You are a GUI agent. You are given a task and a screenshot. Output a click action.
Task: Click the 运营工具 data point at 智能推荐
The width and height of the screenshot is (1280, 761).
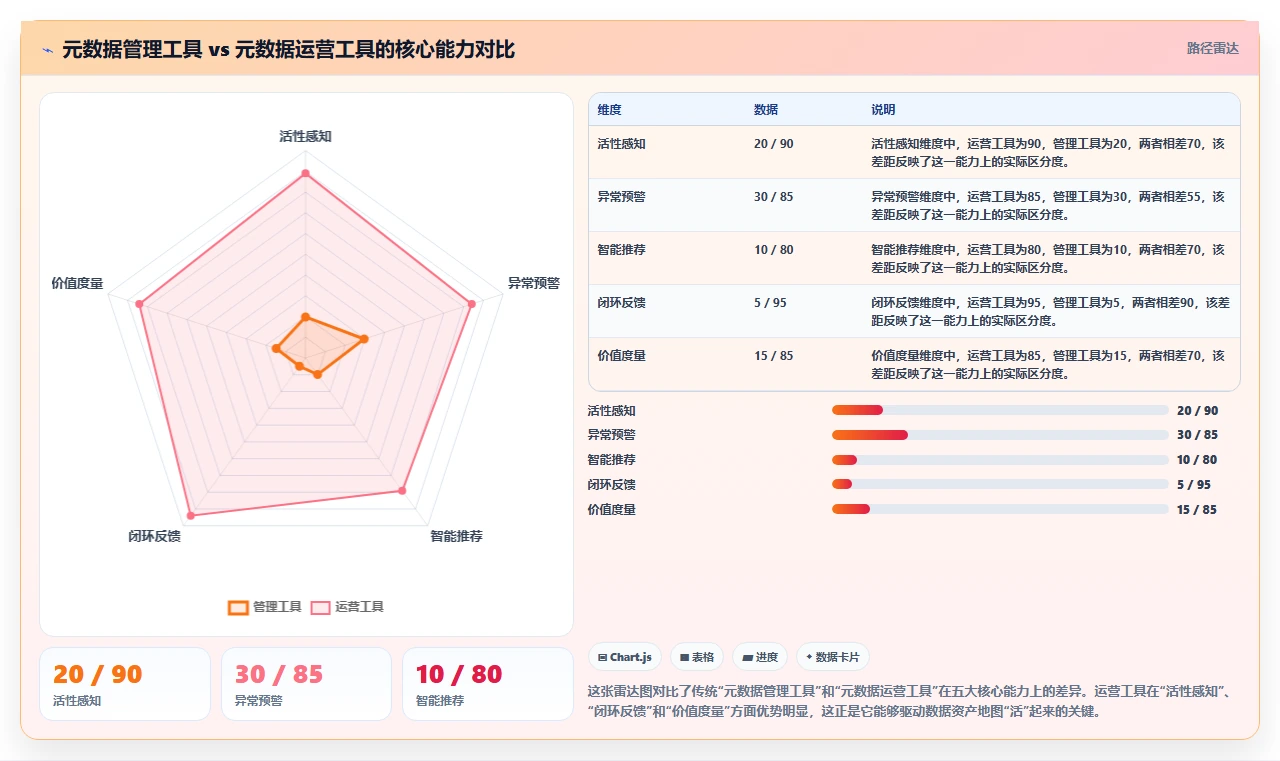402,490
